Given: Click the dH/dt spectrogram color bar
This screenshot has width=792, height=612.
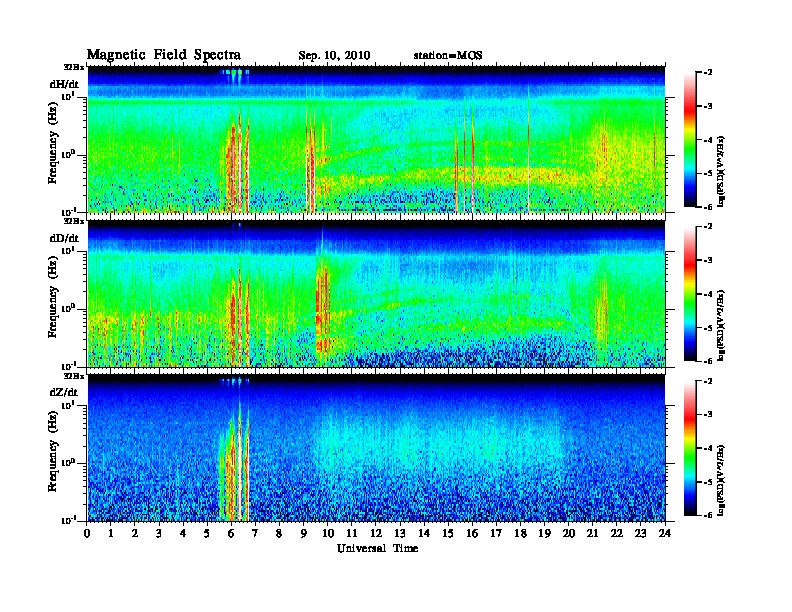Looking at the screenshot, I should [x=690, y=139].
